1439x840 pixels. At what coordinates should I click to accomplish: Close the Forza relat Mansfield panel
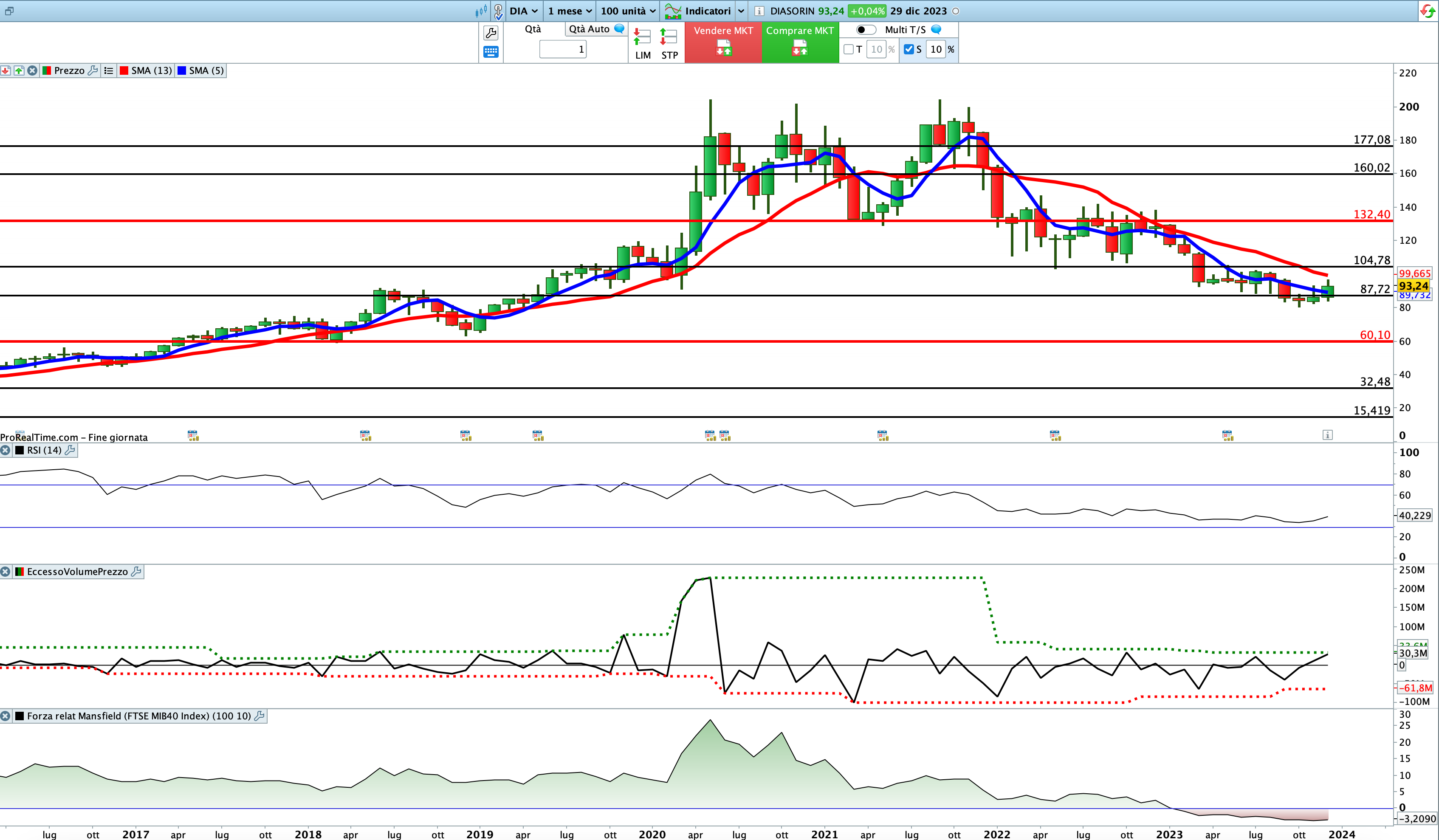(x=5, y=716)
